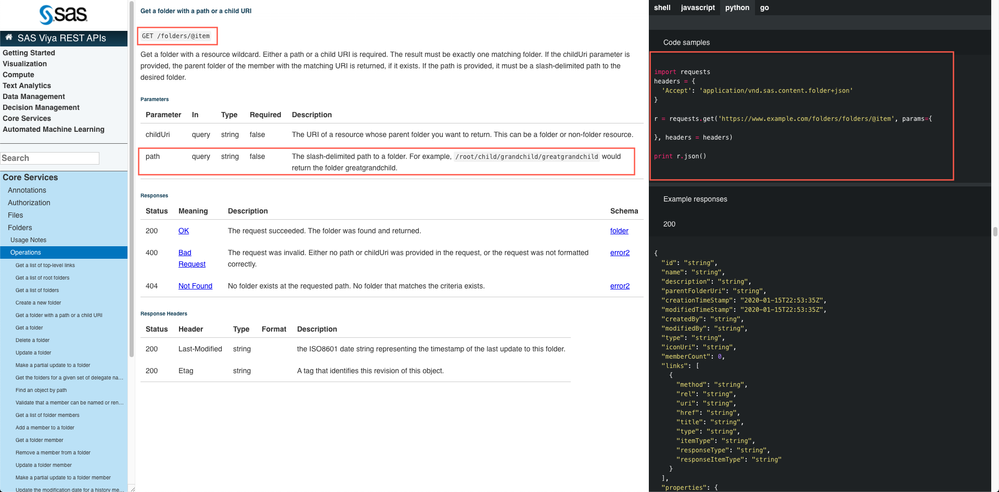Open the Visualization menu item
This screenshot has width=999, height=492.
[x=25, y=64]
